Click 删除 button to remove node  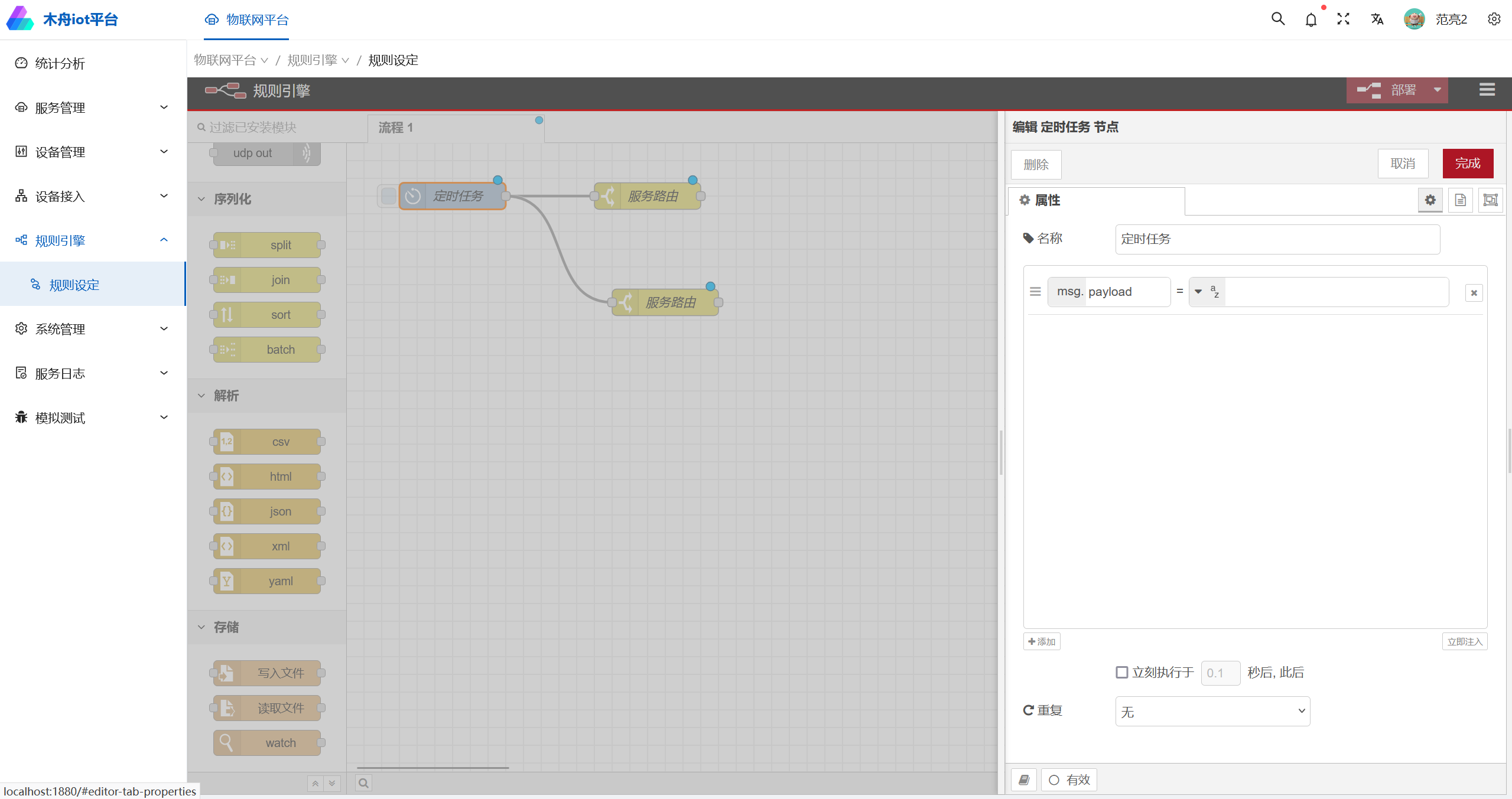tap(1037, 163)
